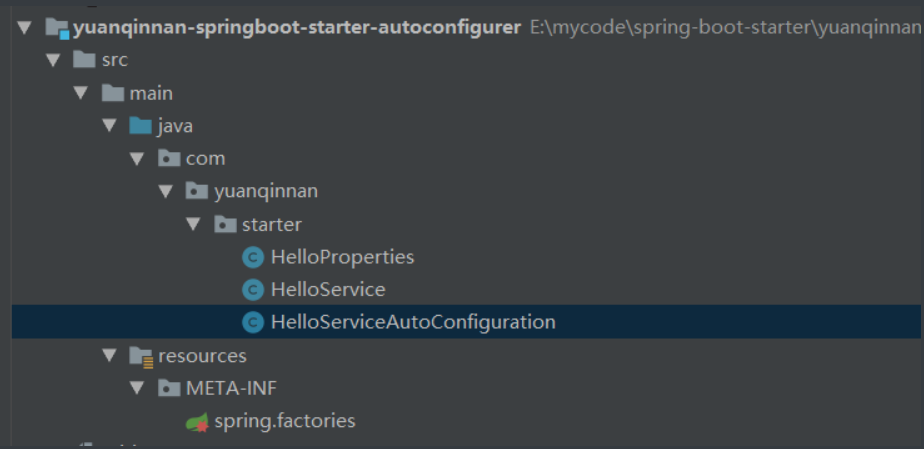Screen dimensions: 924x449
Task: Click the starter package icon
Action: (225, 224)
